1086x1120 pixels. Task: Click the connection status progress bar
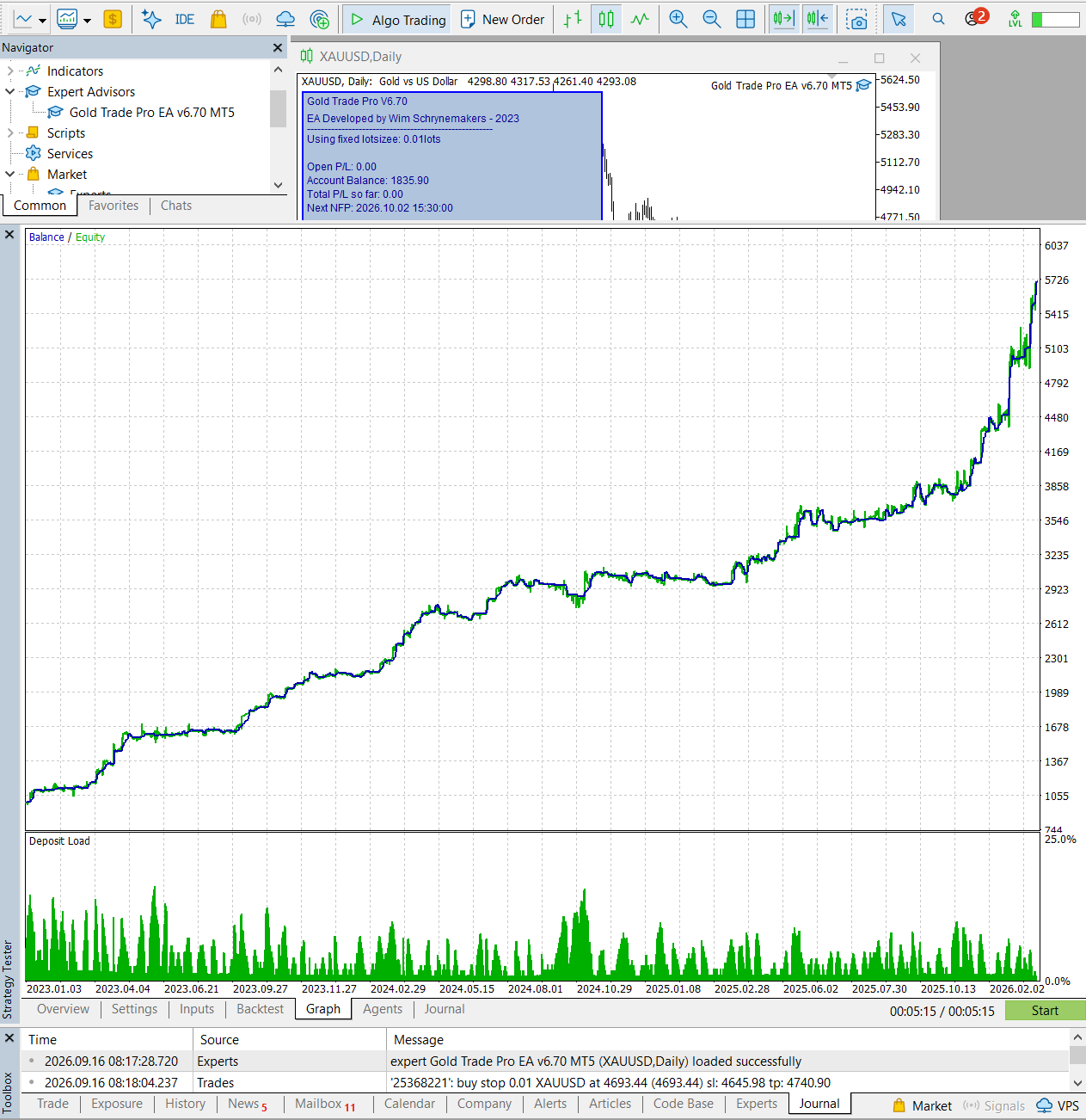1055,19
